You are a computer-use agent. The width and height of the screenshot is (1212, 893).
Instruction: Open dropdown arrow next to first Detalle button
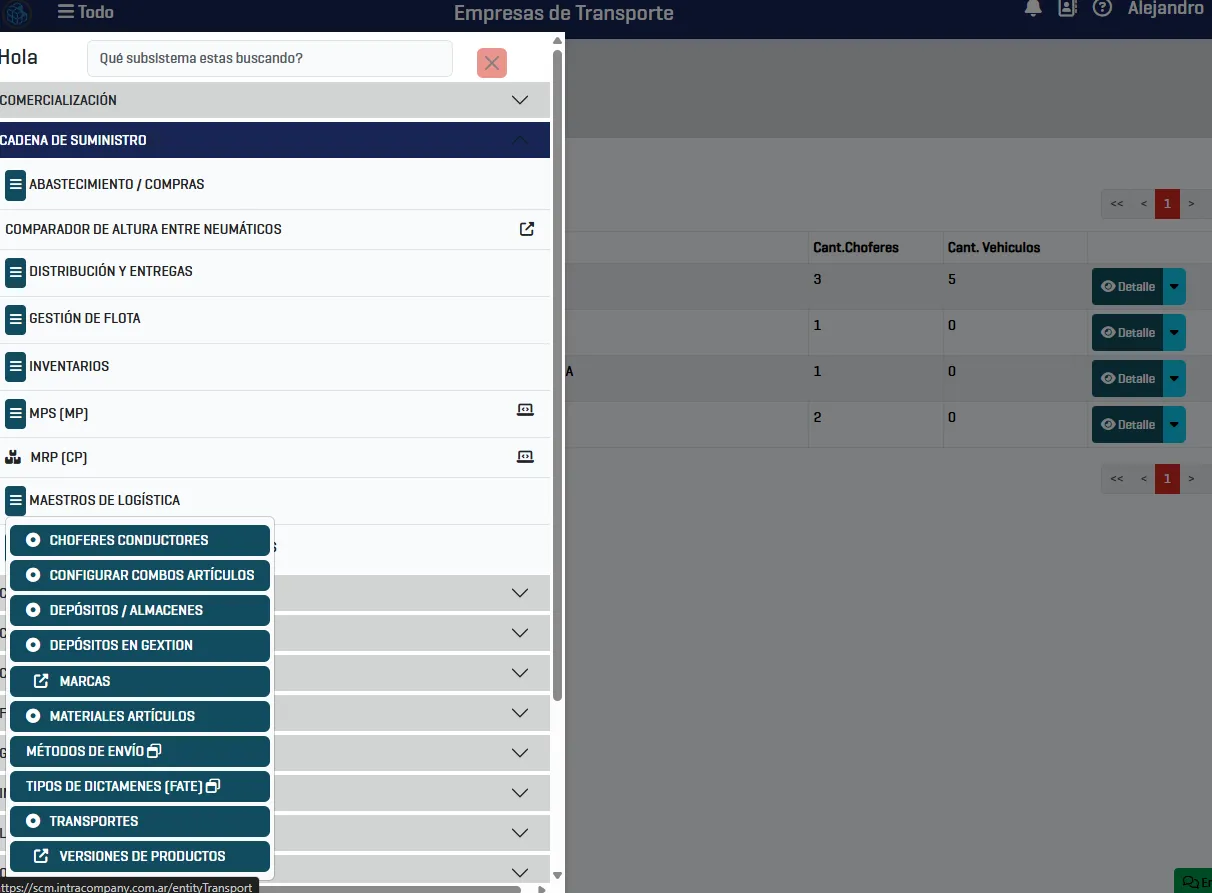(x=1174, y=287)
